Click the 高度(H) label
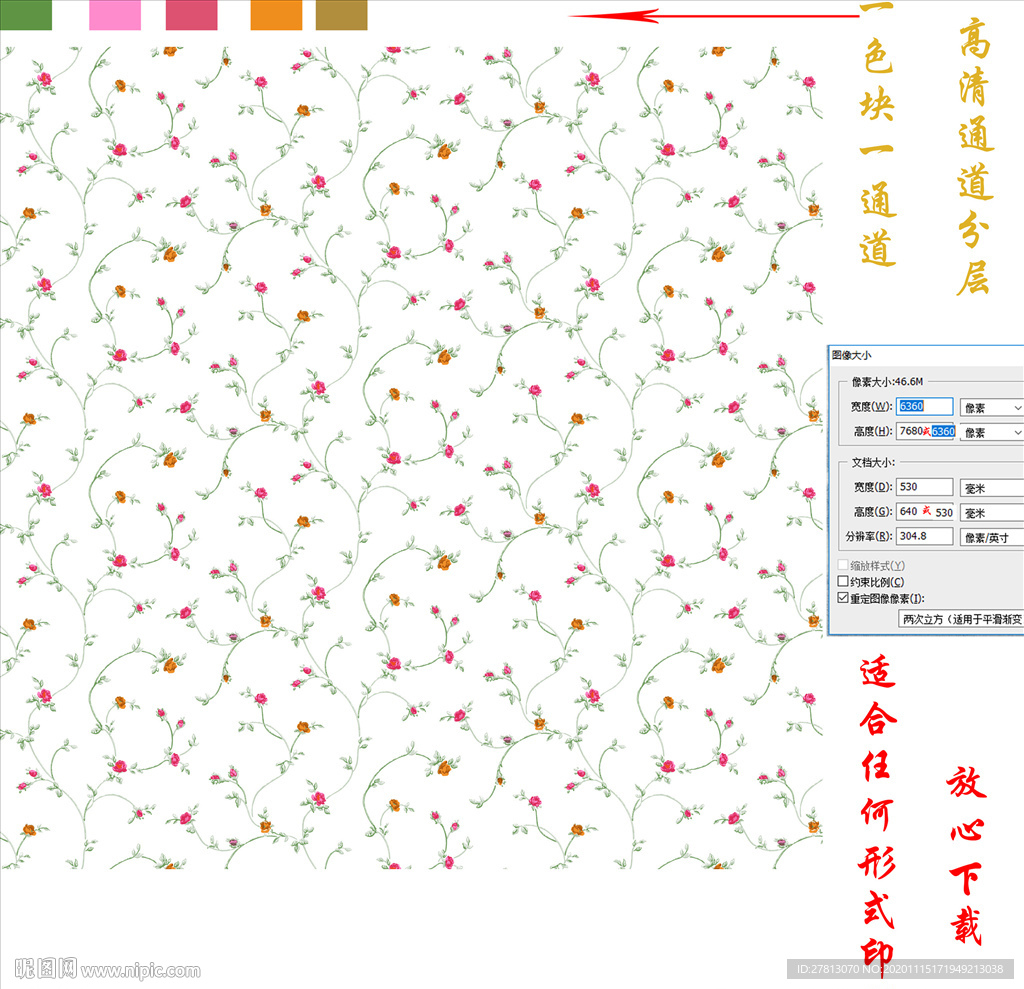This screenshot has height=989, width=1024. 873,431
